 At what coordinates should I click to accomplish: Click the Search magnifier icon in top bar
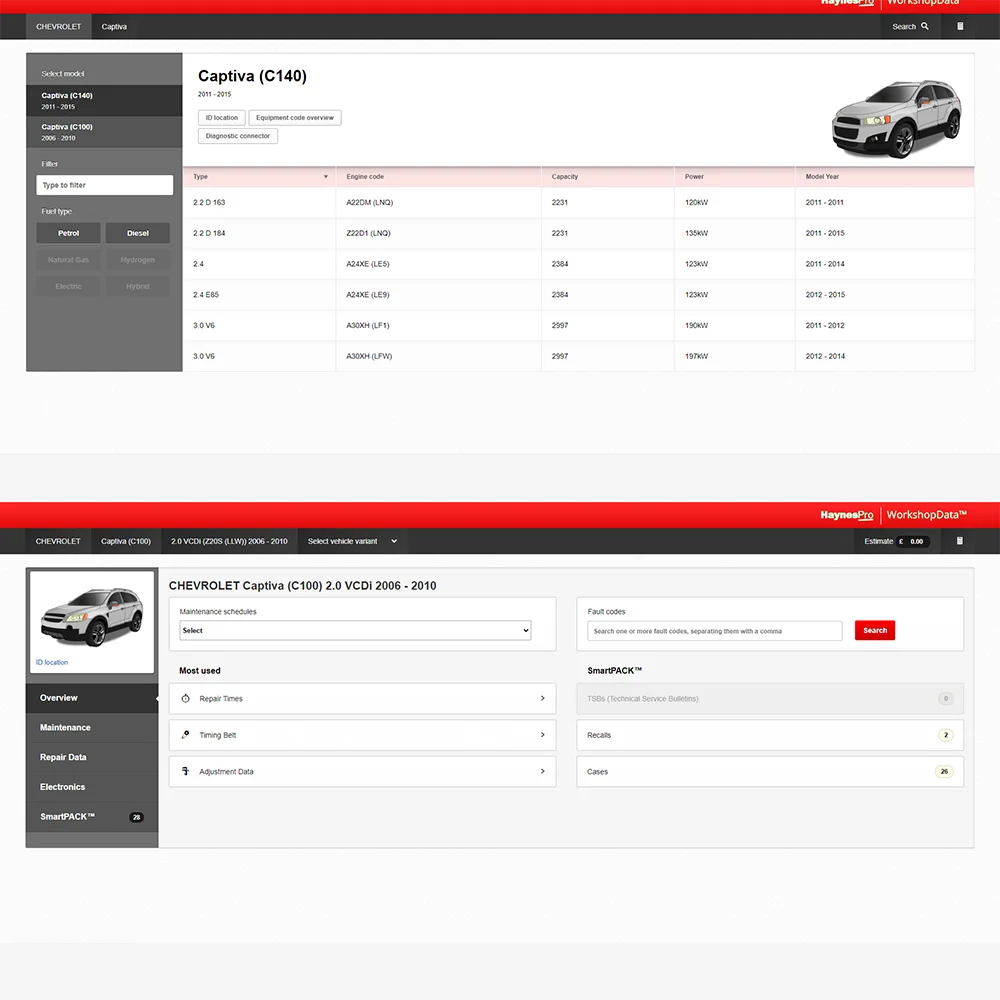pyautogui.click(x=925, y=26)
